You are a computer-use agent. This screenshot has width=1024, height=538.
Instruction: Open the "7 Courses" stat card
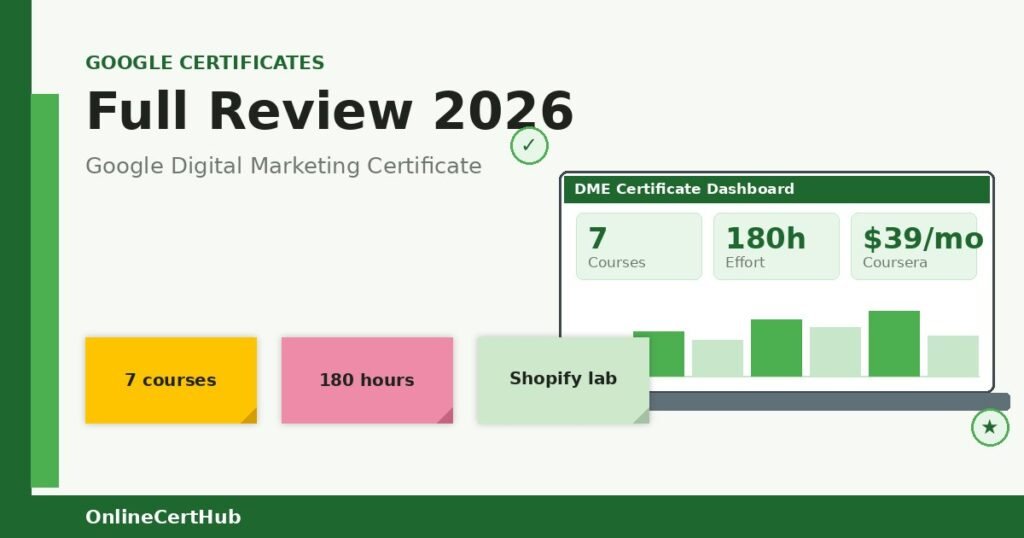tap(639, 246)
